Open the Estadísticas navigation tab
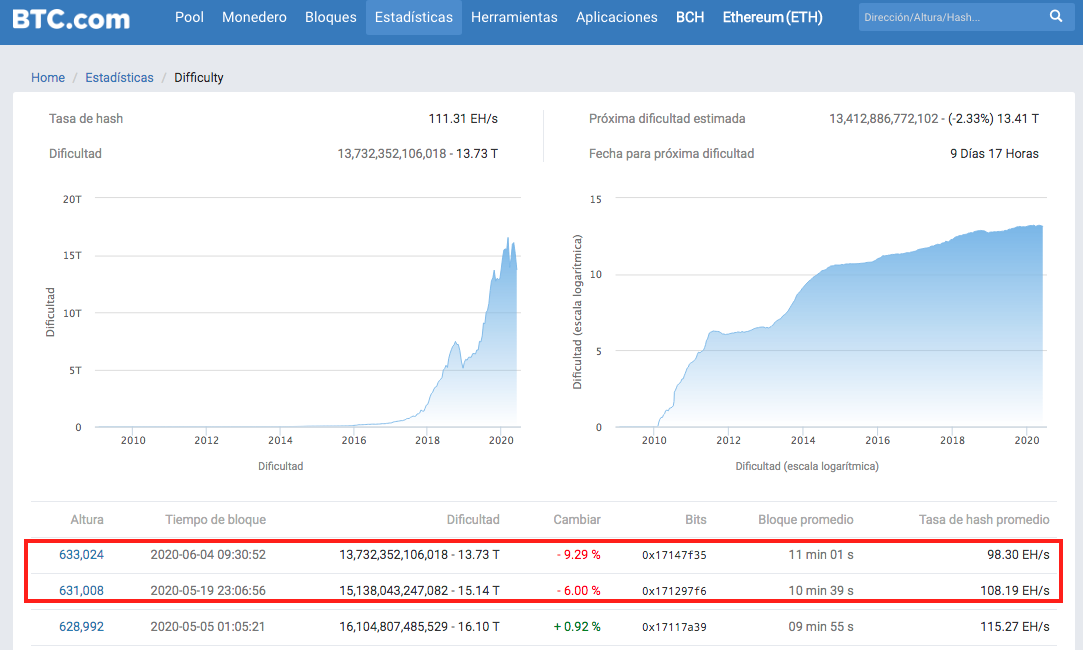The height and width of the screenshot is (650, 1083). coord(414,17)
